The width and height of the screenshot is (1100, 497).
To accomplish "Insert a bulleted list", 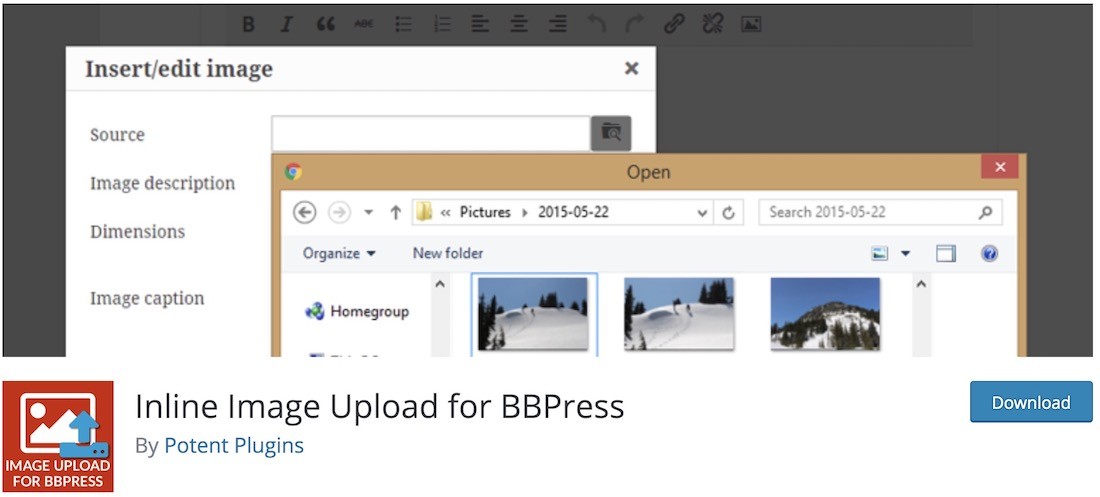I will (403, 25).
